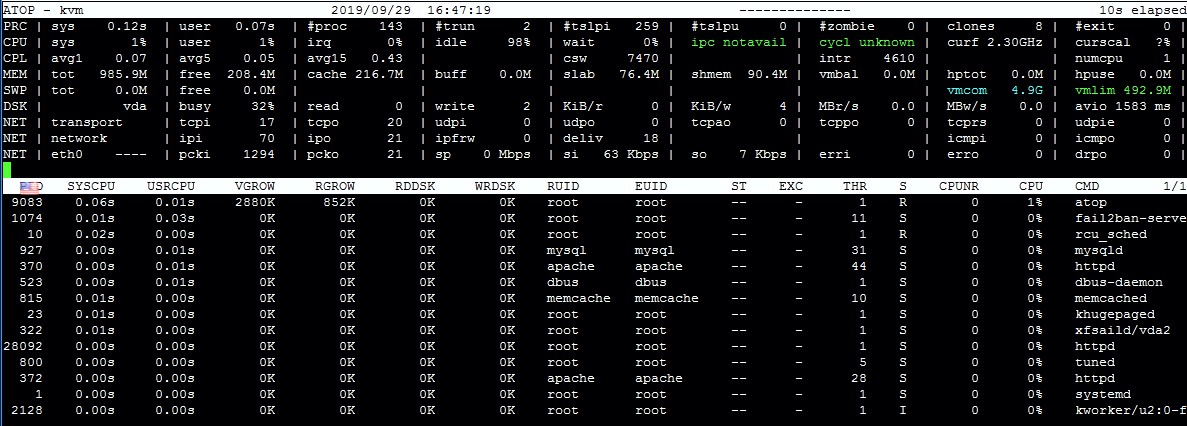1187x426 pixels.
Task: Select the VGROW column header
Action: tap(251, 187)
